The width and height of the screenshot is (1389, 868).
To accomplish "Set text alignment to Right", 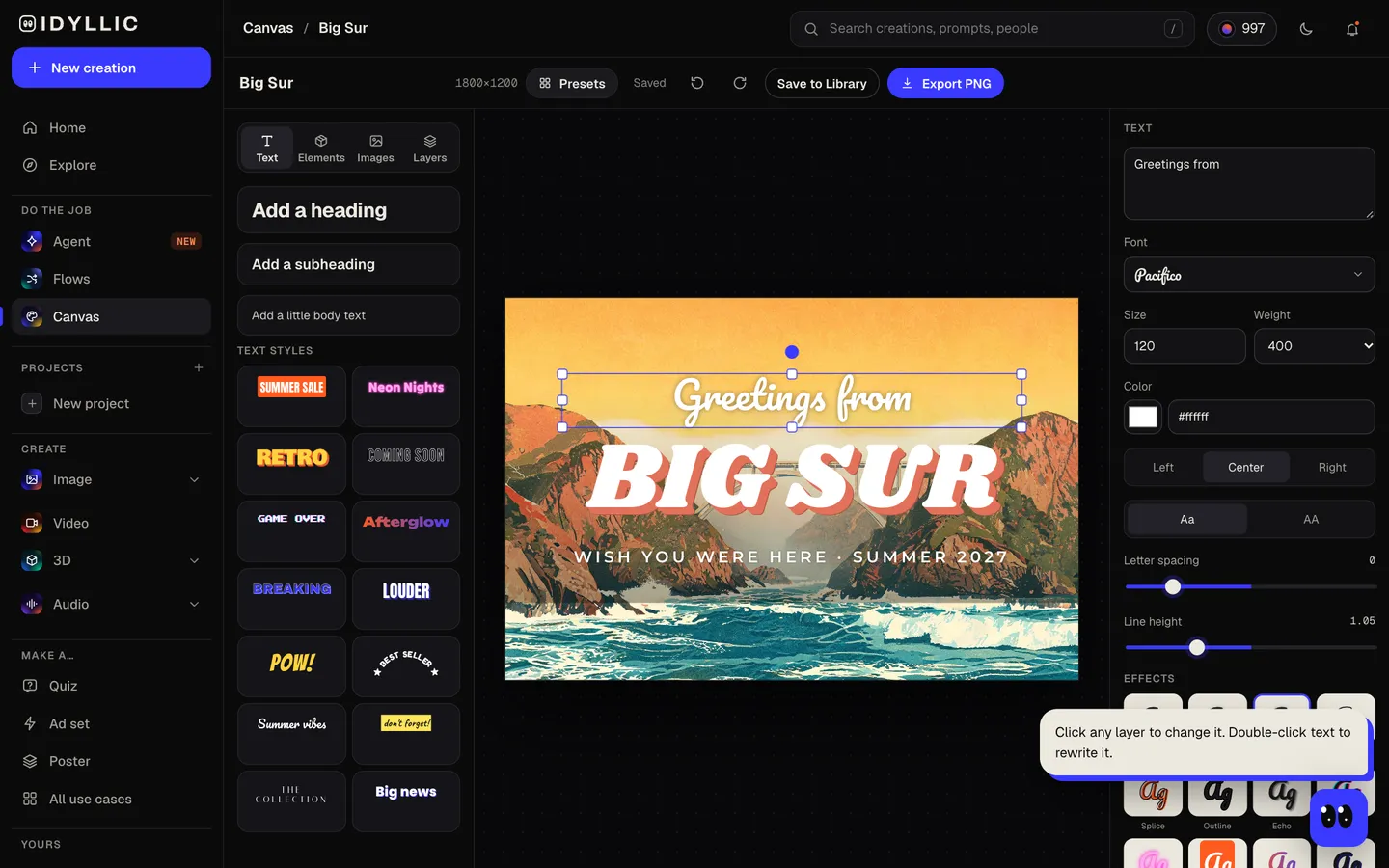I will pos(1332,467).
